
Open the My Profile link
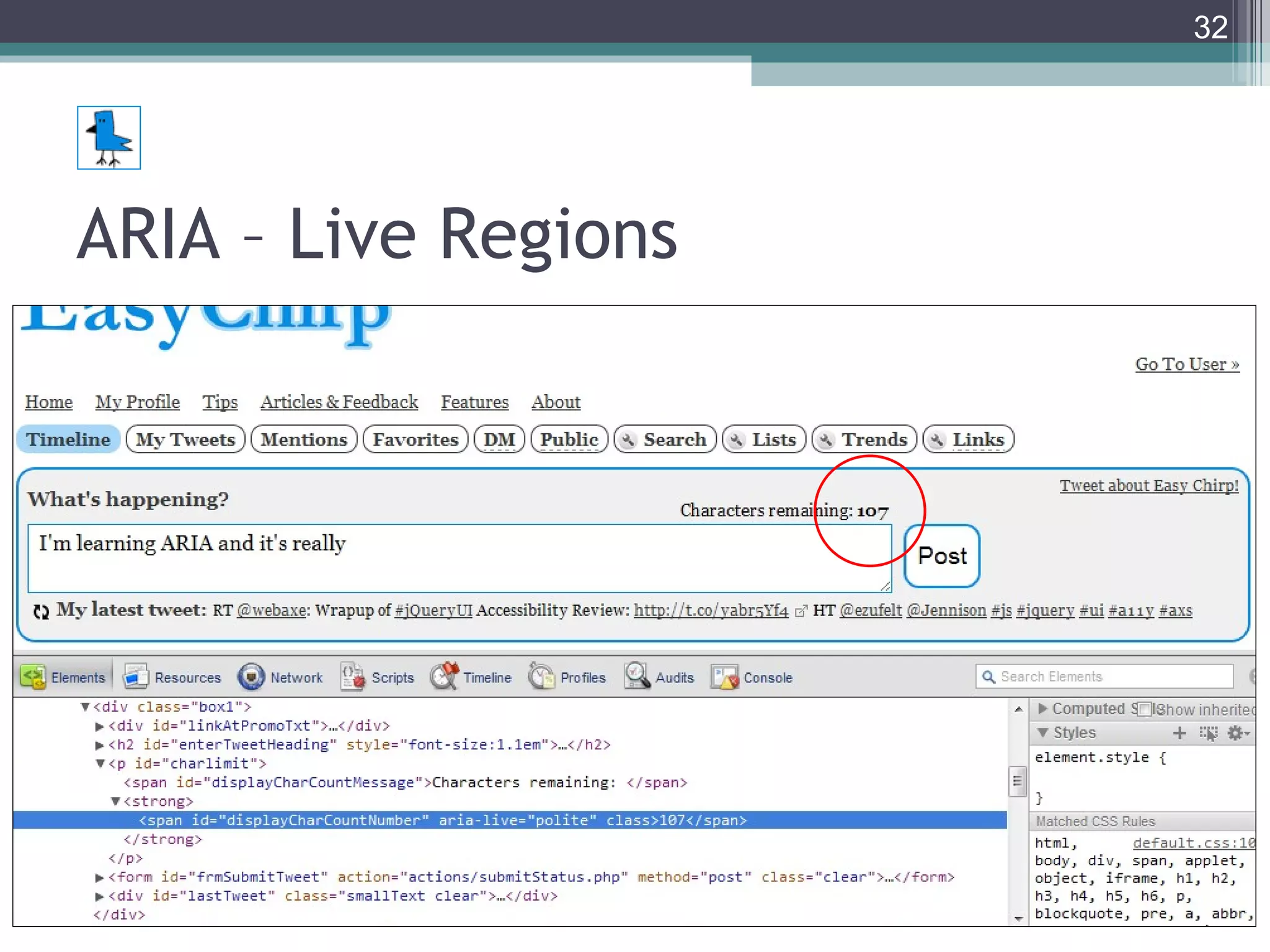[x=138, y=402]
